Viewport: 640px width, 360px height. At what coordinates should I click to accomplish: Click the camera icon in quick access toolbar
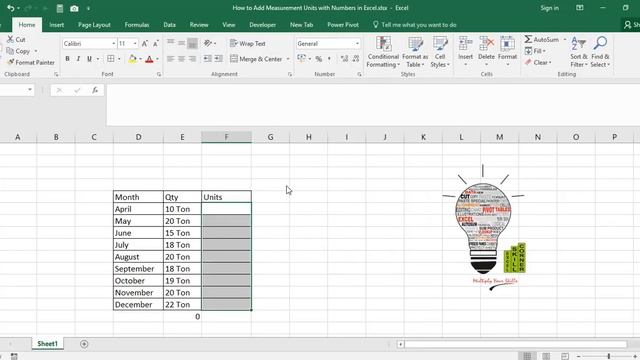click(74, 8)
